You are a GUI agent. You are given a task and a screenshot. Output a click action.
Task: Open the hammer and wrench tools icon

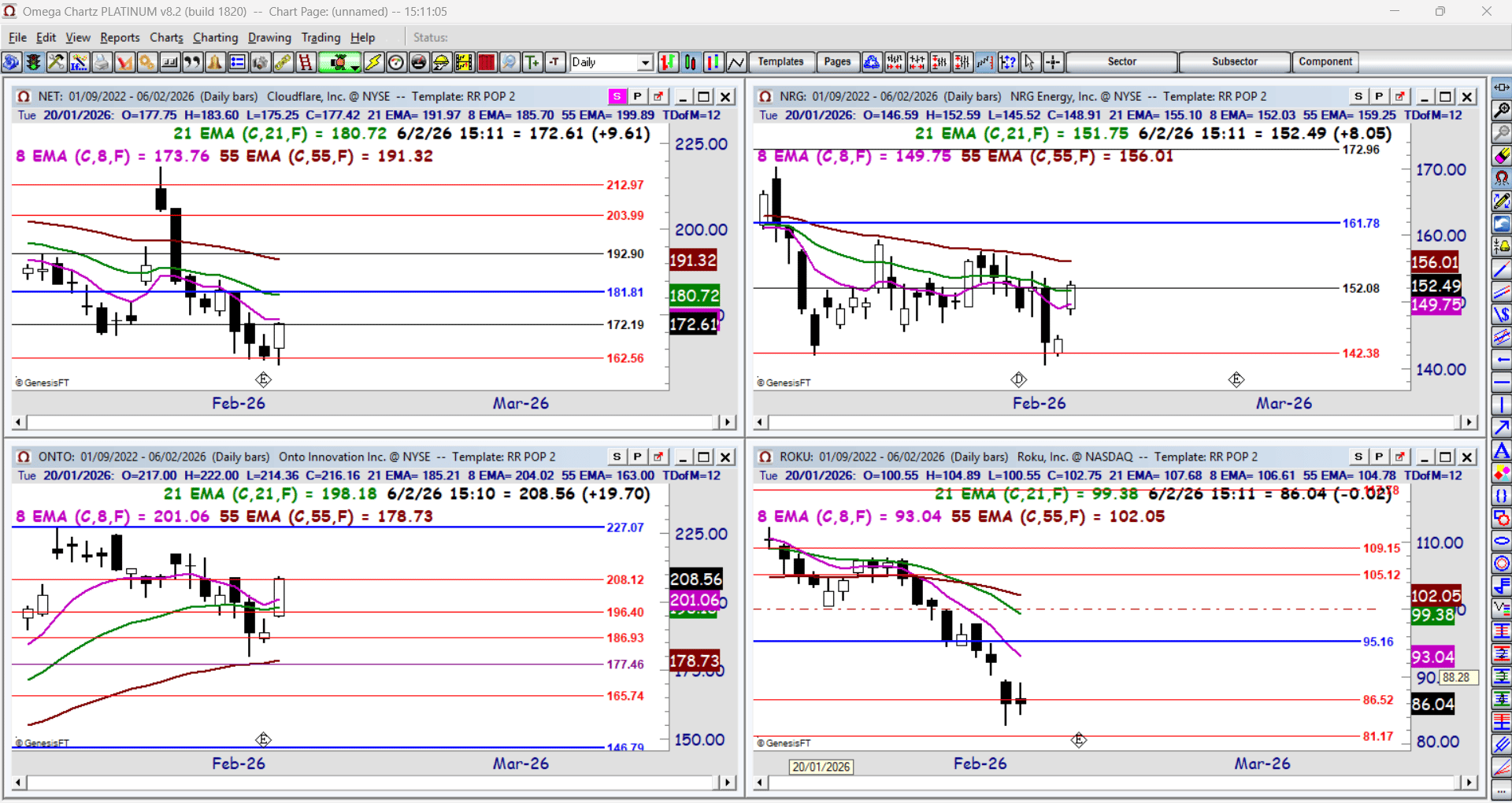point(56,62)
